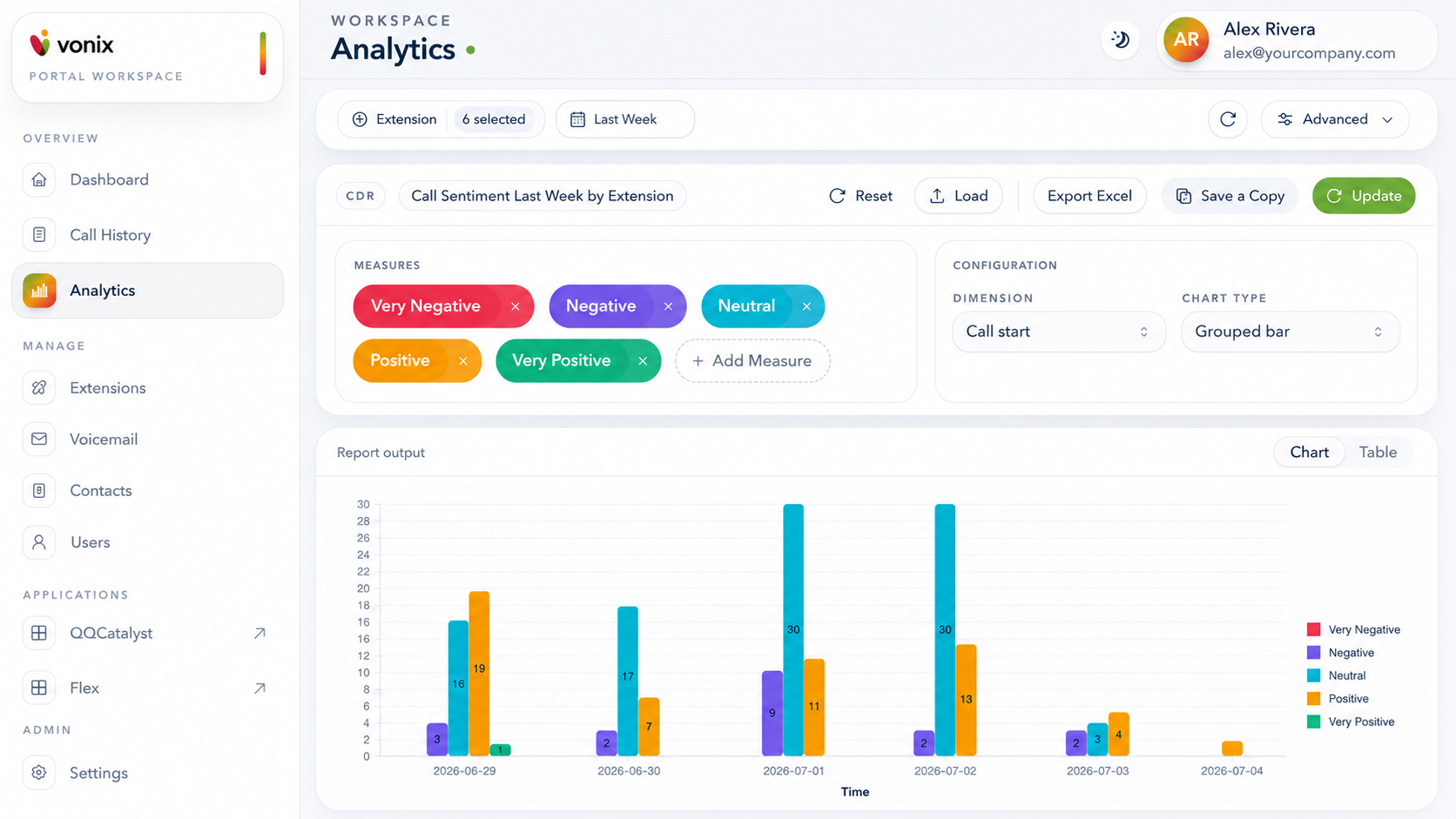Toggle Very Positive series in legend
1456x819 pixels.
(1351, 722)
